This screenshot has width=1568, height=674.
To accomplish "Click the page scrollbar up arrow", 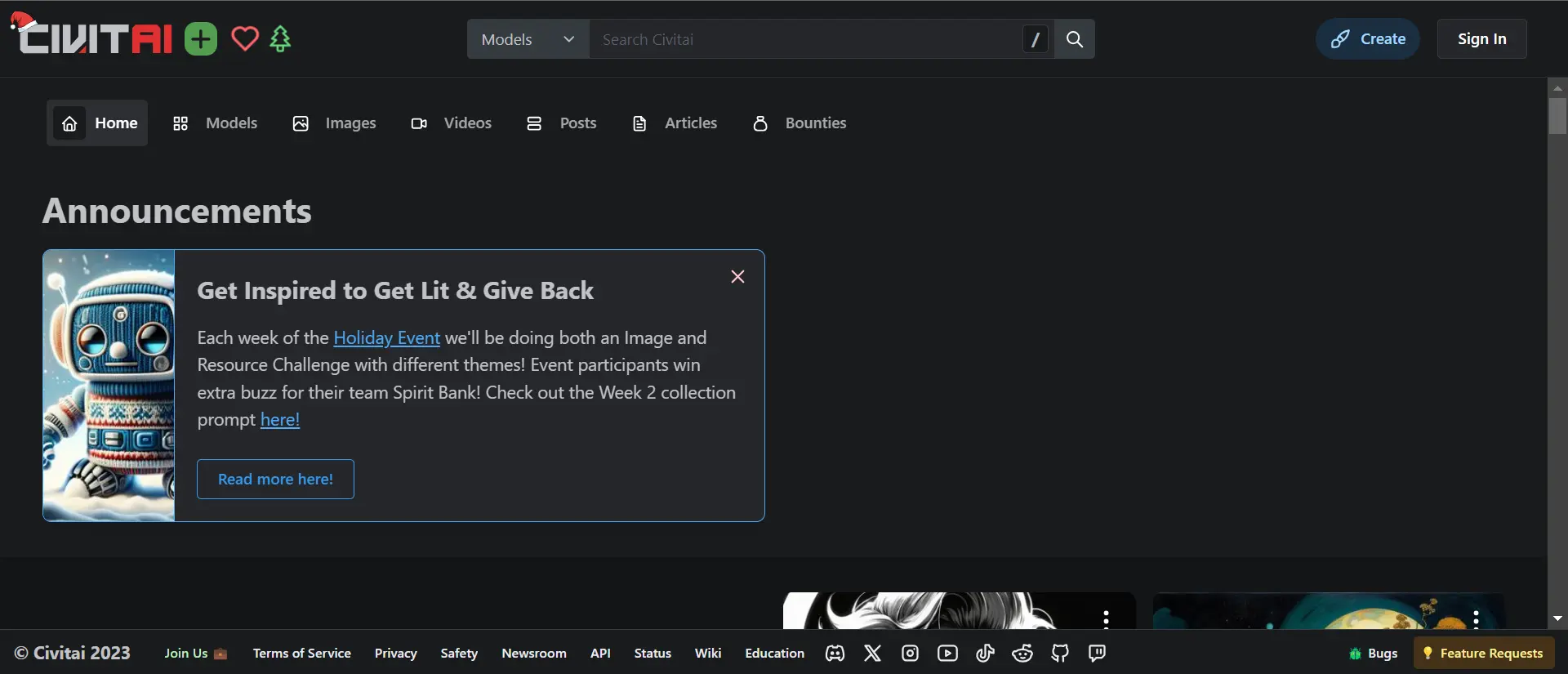I will (1557, 87).
